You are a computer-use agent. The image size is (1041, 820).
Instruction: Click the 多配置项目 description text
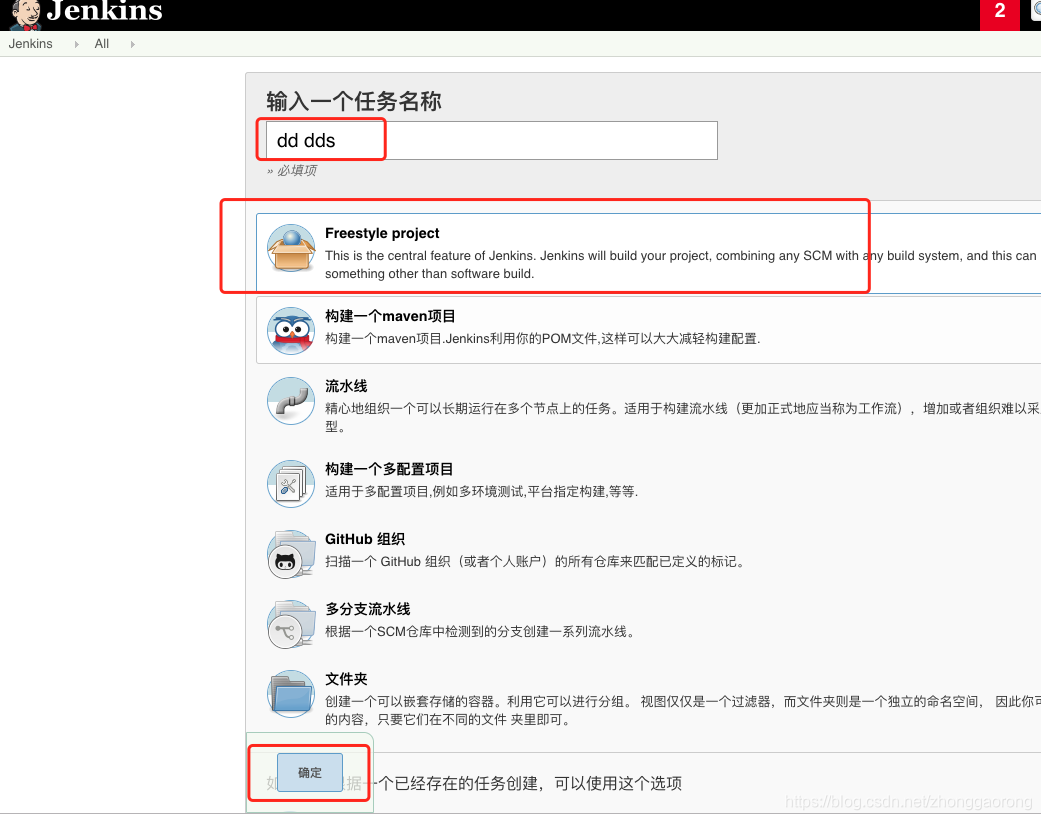point(481,491)
